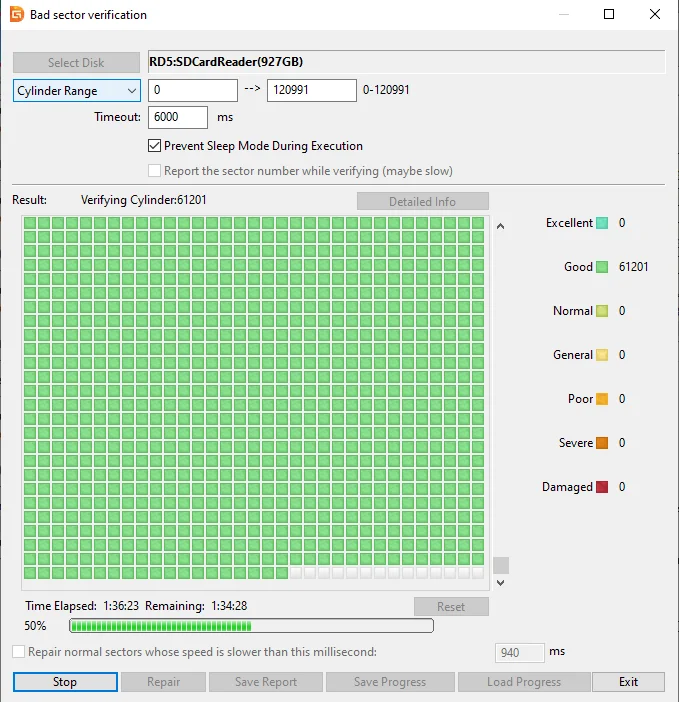The image size is (679, 702).
Task: Click the Normal color swatch
Action: pyautogui.click(x=602, y=311)
